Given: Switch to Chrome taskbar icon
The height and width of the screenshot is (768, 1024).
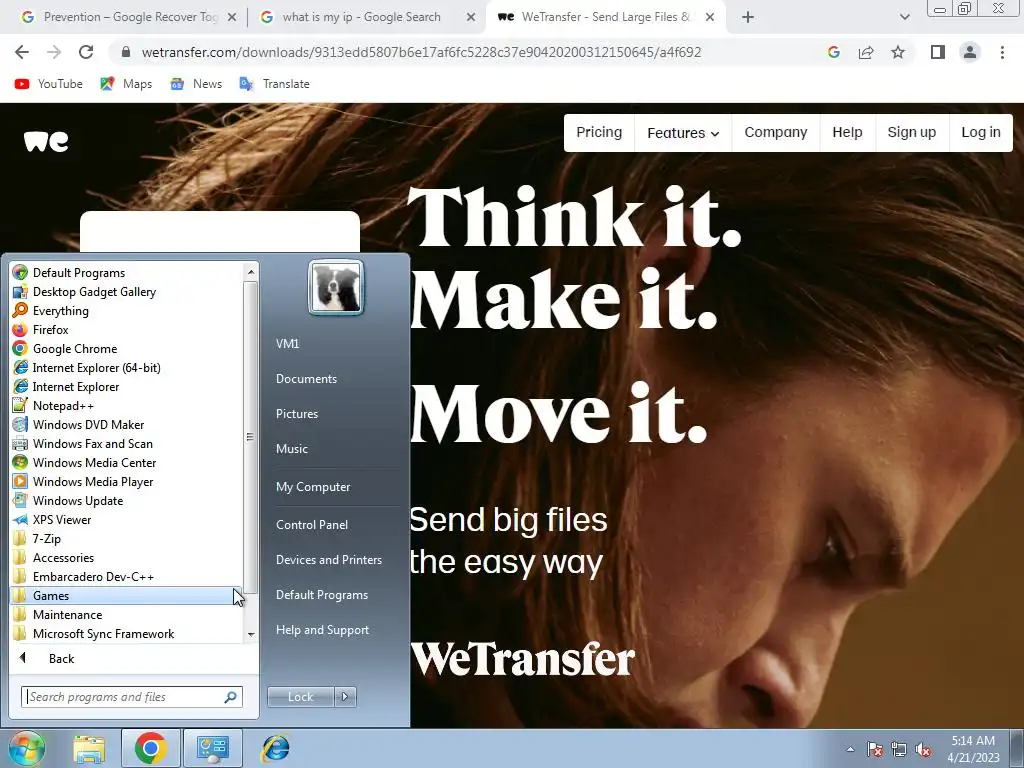Looking at the screenshot, I should [x=150, y=748].
